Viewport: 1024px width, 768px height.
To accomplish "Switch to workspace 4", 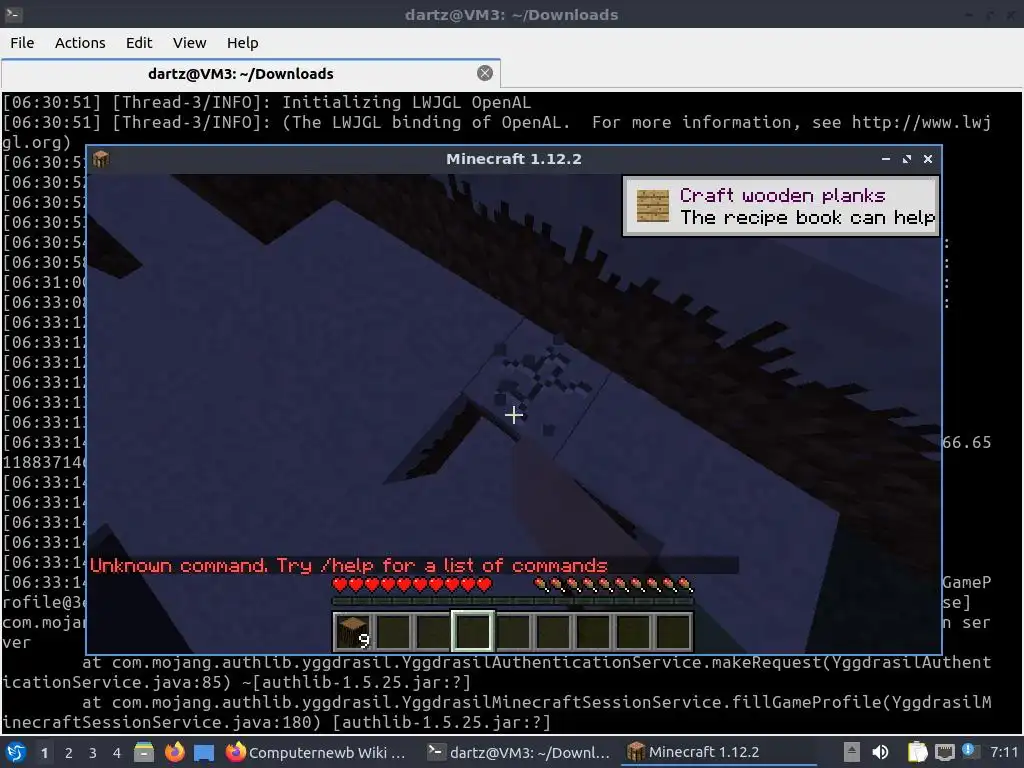I will pos(117,753).
